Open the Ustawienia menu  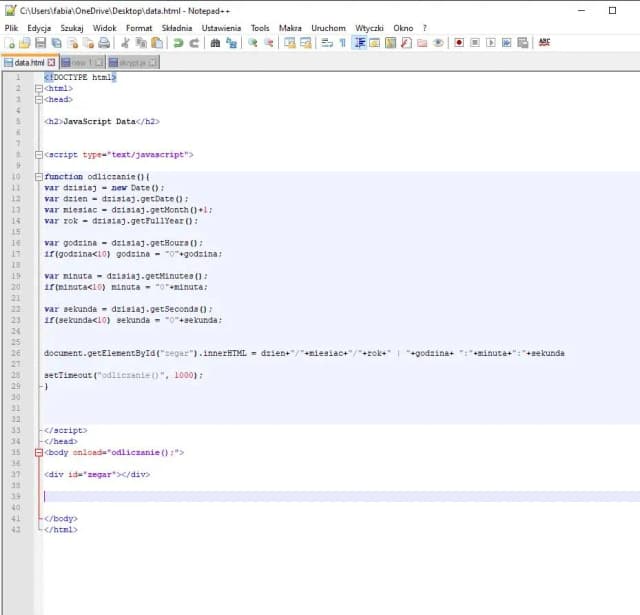[x=221, y=28]
